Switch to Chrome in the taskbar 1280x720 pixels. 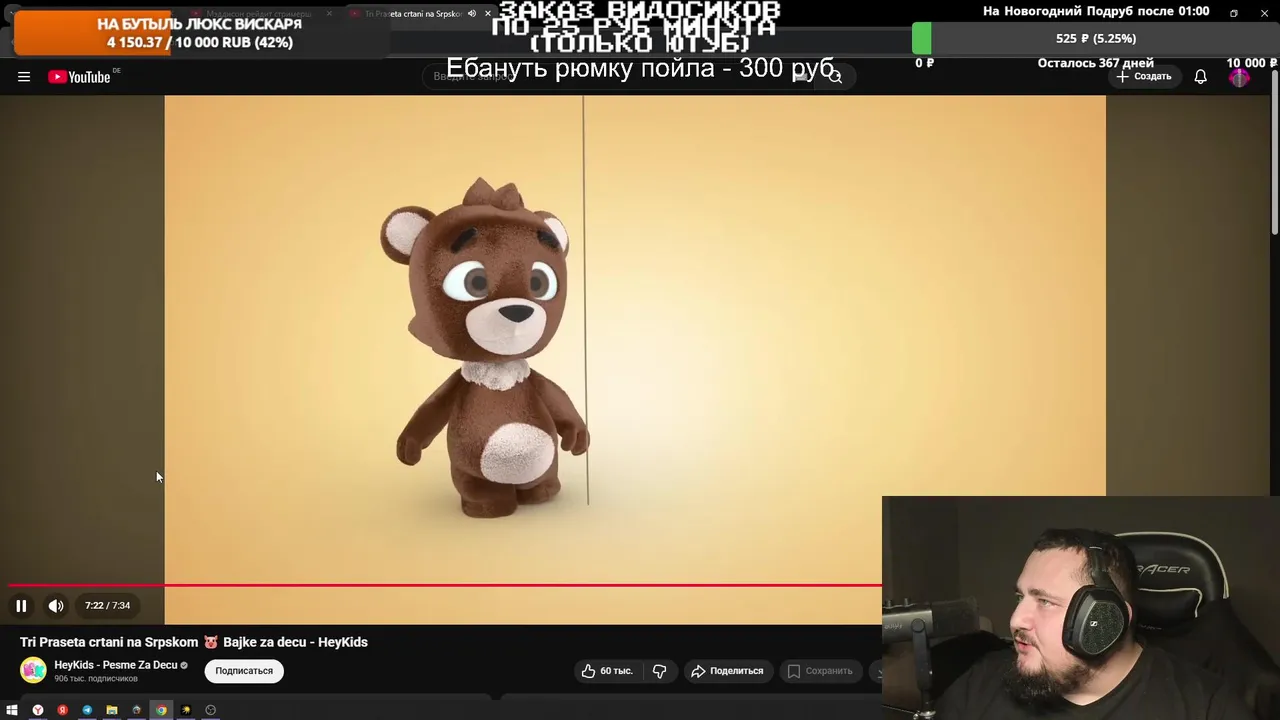point(161,711)
